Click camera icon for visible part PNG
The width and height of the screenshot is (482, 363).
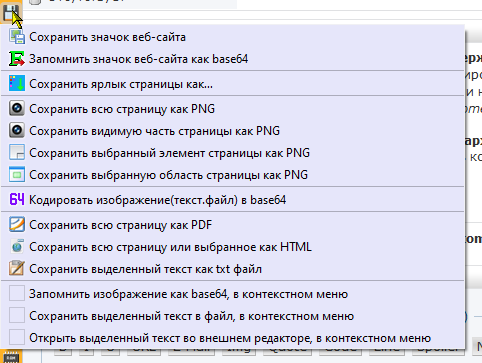tap(17, 131)
